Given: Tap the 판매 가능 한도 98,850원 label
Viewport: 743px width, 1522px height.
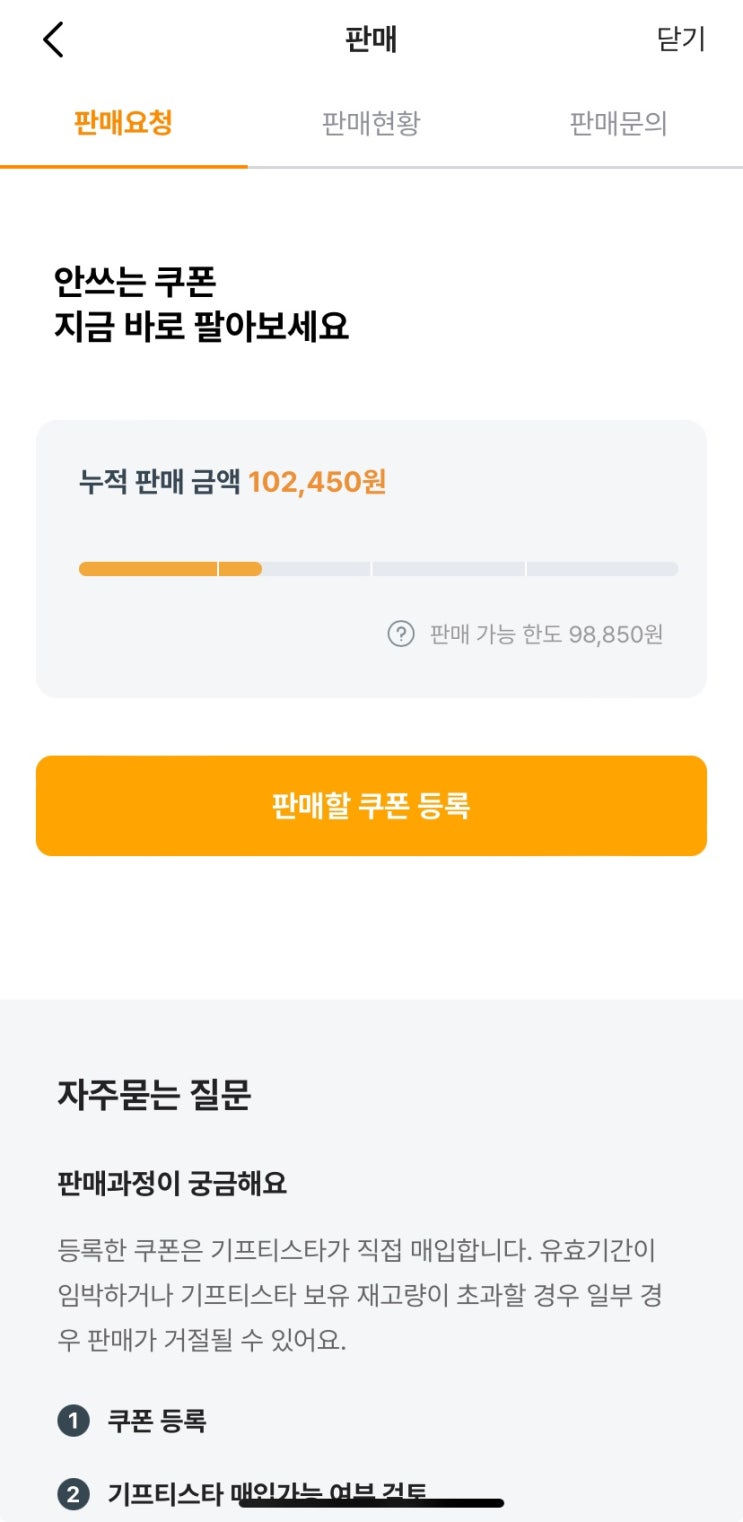Looking at the screenshot, I should 546,634.
